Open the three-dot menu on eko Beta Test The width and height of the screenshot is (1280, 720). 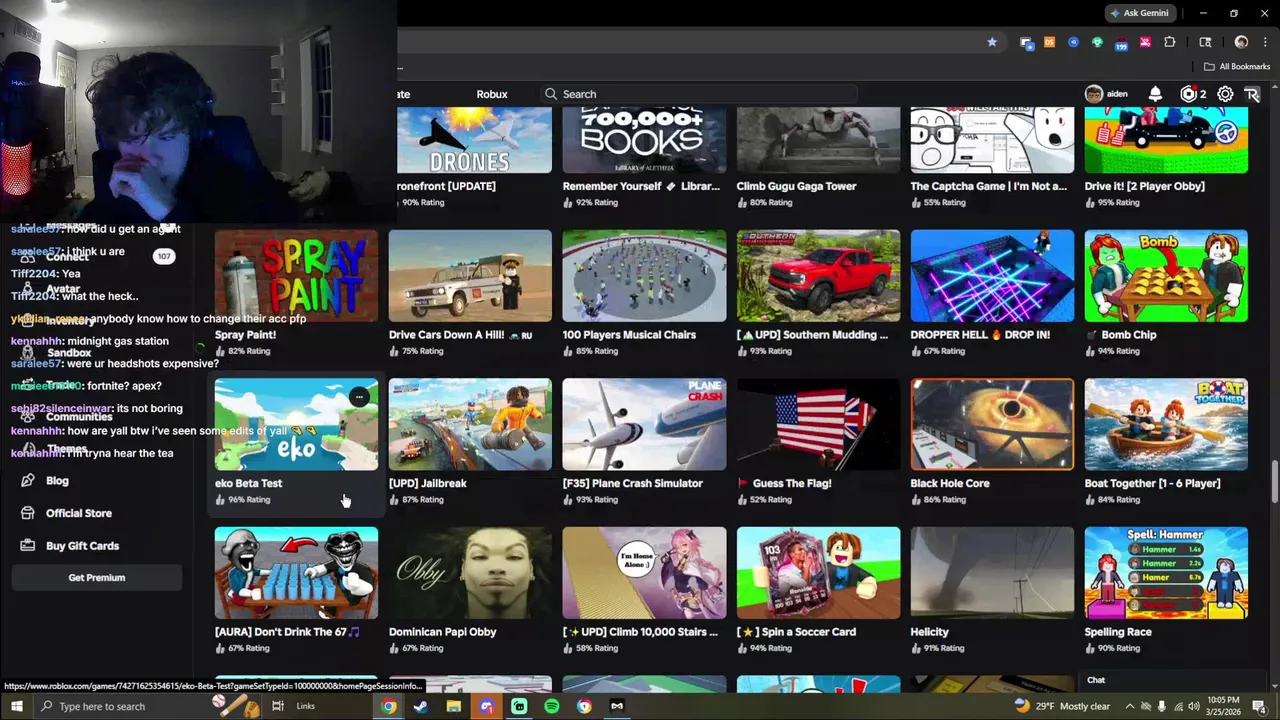point(359,397)
